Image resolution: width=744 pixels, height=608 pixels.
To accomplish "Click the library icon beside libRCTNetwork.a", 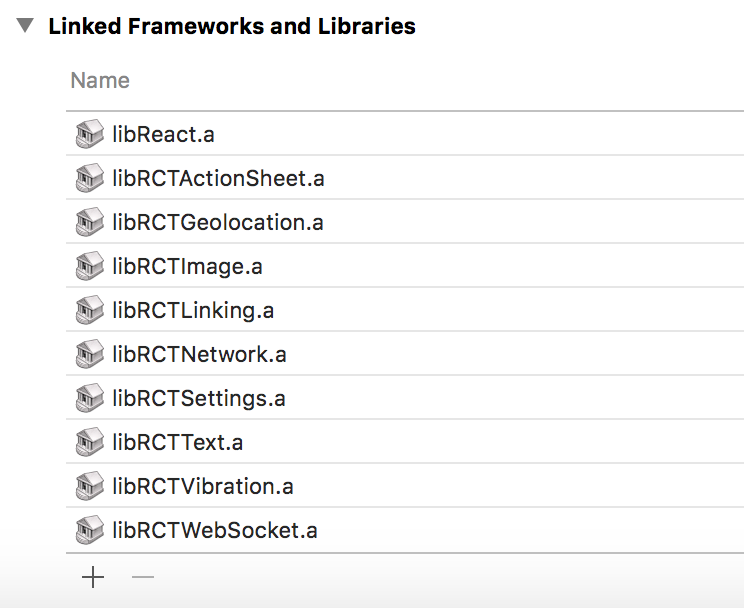I will pos(90,354).
